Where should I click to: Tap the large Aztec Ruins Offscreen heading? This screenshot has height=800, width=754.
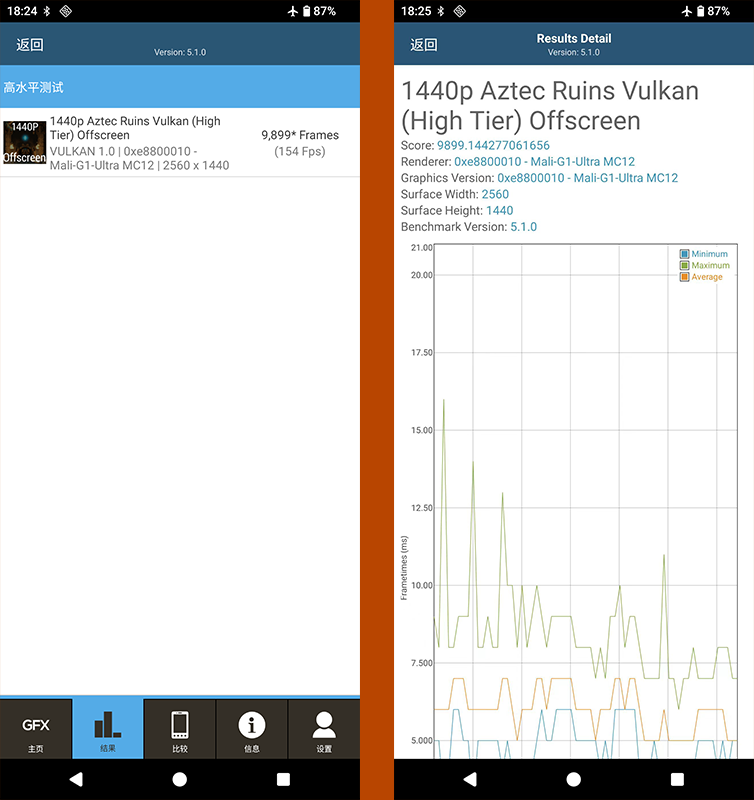click(x=550, y=106)
